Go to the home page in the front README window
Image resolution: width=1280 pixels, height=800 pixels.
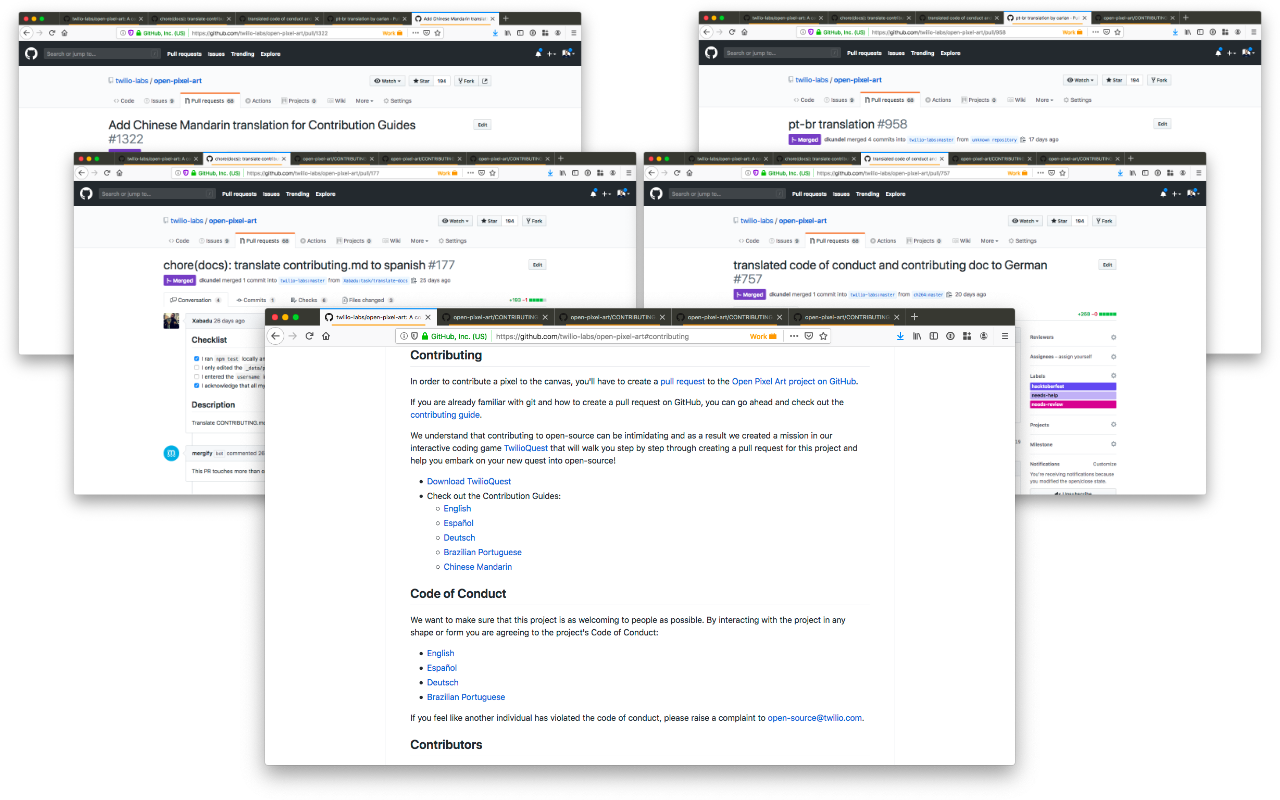coord(325,336)
